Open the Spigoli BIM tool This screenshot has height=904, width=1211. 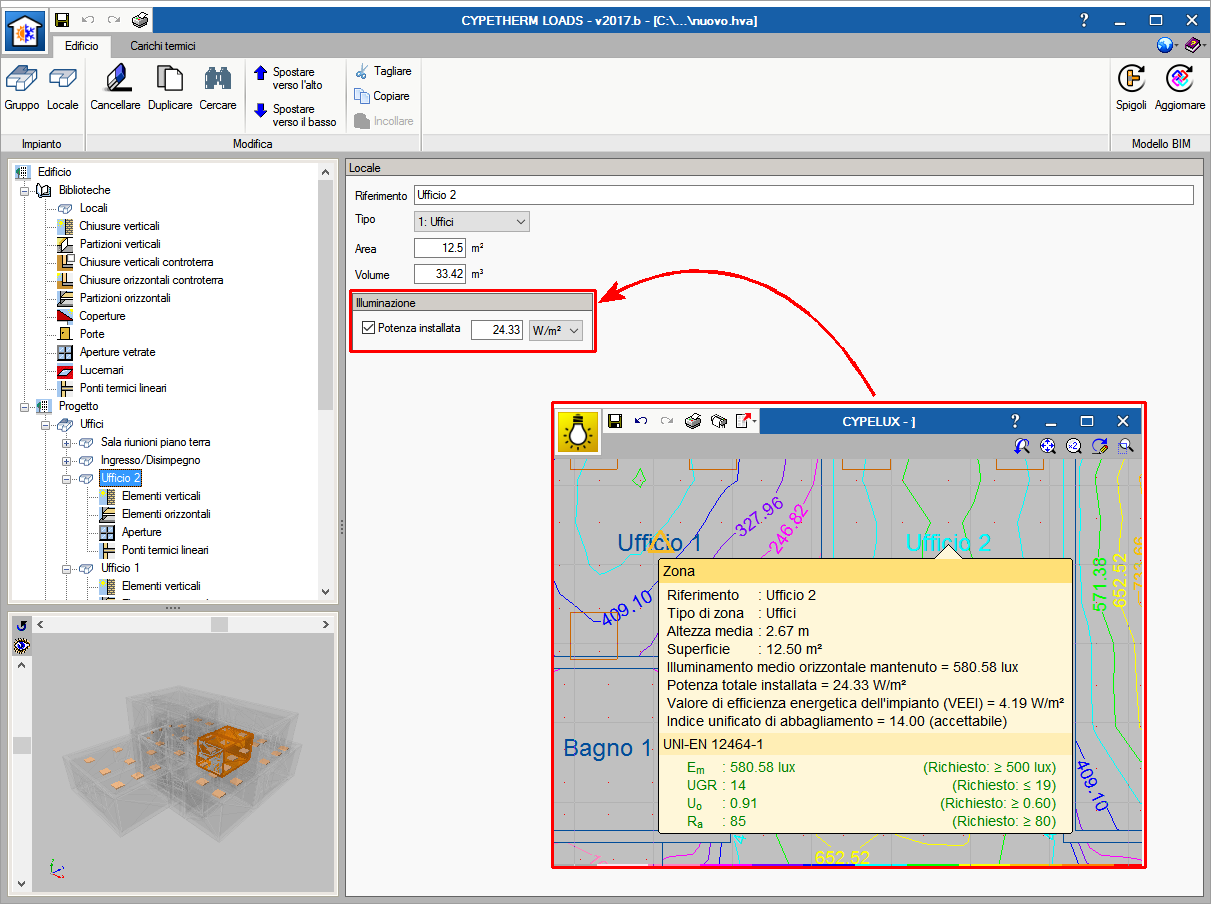click(1131, 88)
